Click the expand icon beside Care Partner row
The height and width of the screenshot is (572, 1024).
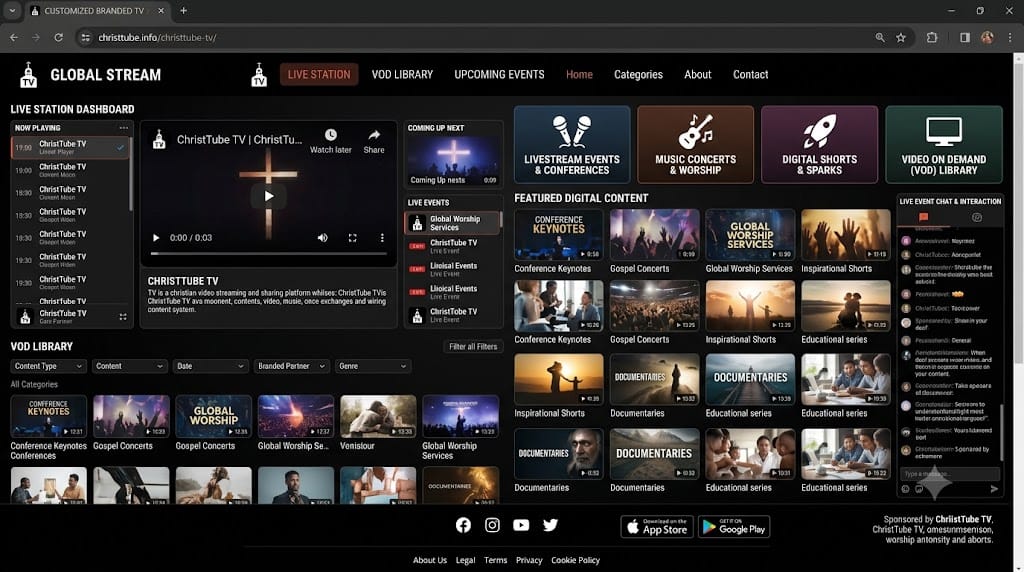coord(123,317)
